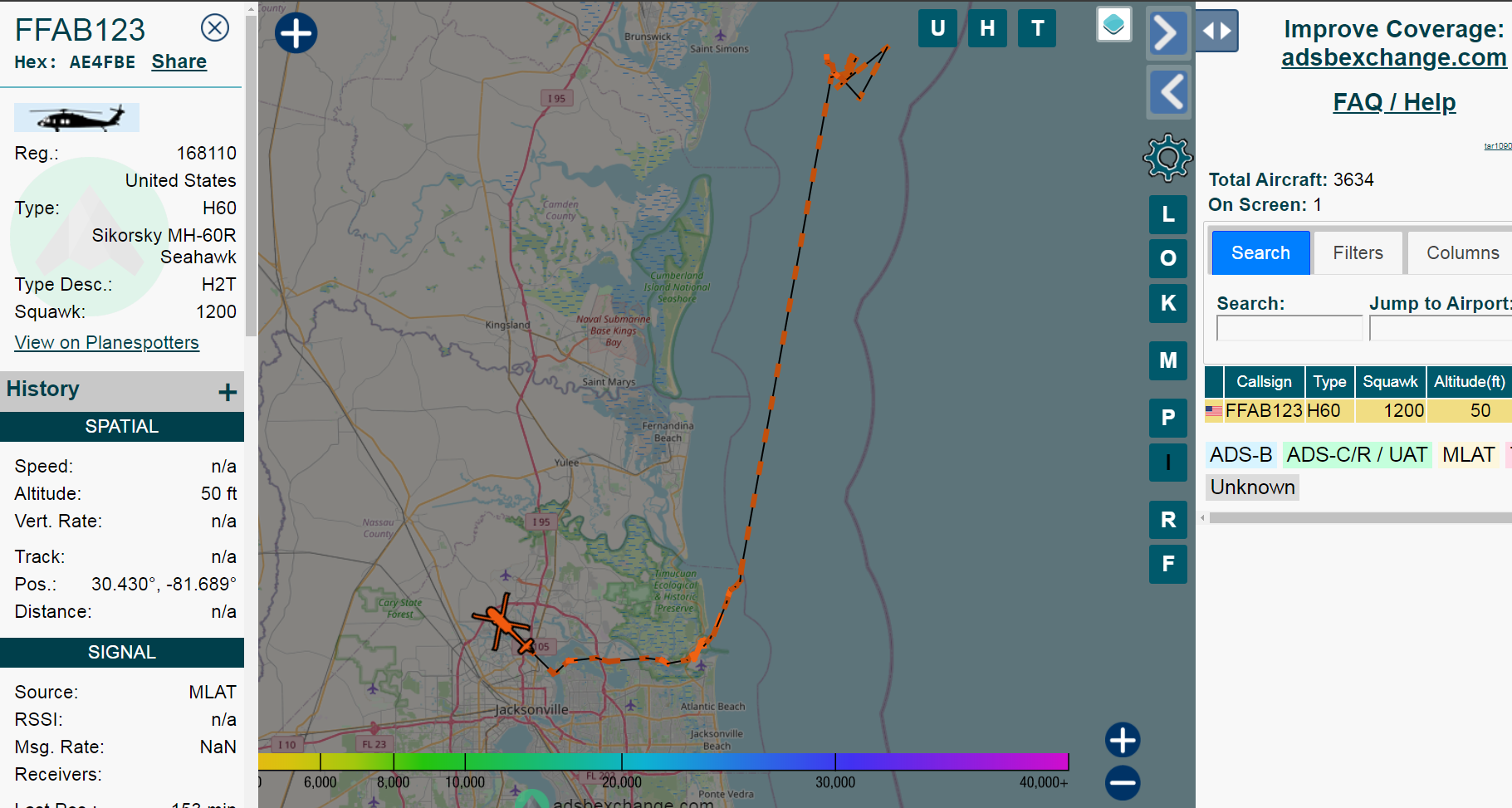1512x808 pixels.
Task: Toggle the R map button
Action: [1168, 520]
